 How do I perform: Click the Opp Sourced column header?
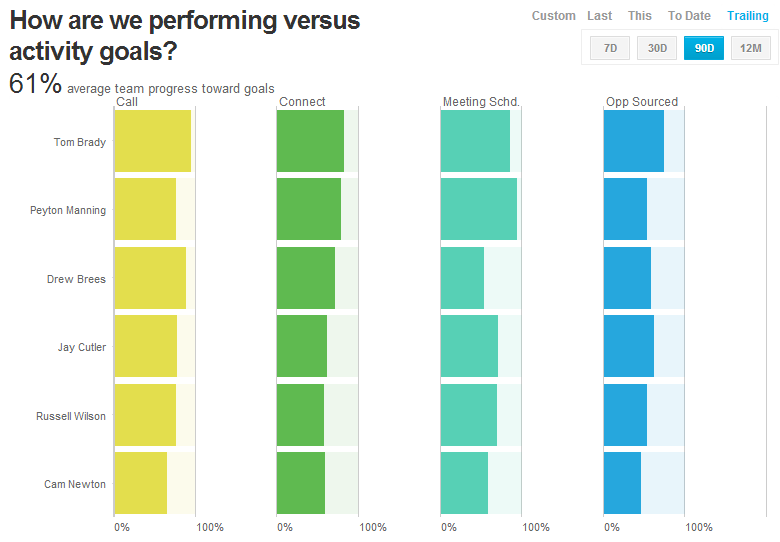(x=642, y=102)
